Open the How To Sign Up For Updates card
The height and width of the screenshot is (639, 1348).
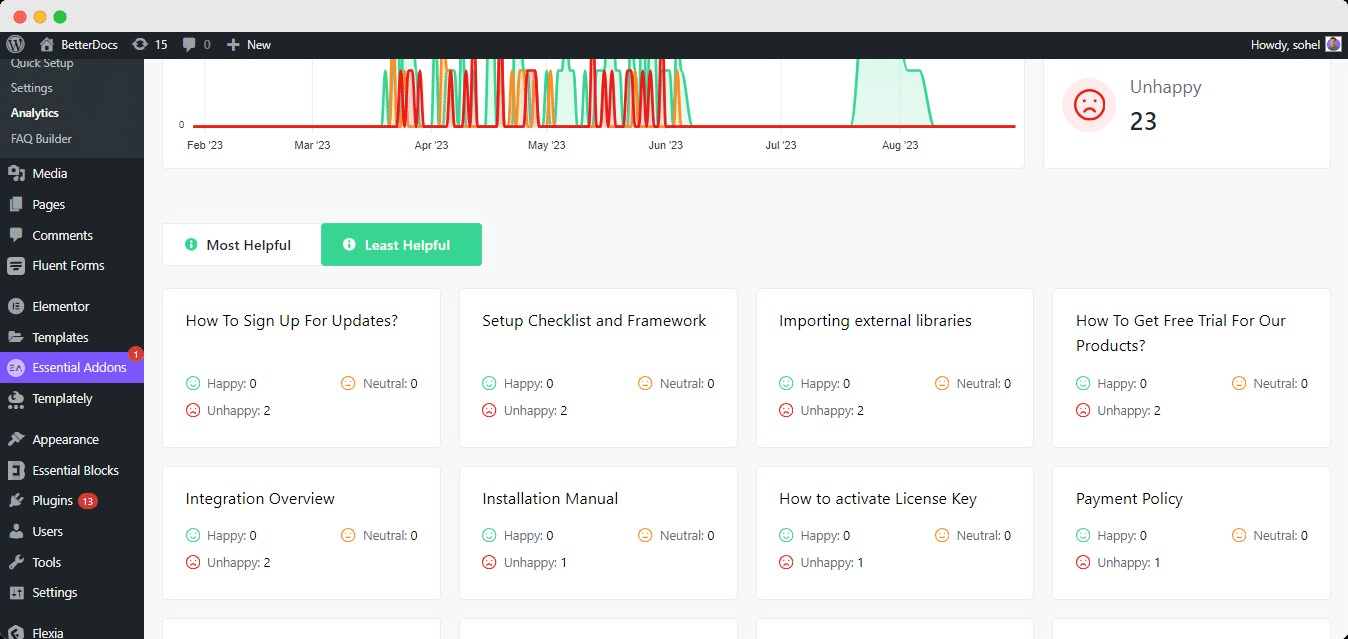point(292,321)
